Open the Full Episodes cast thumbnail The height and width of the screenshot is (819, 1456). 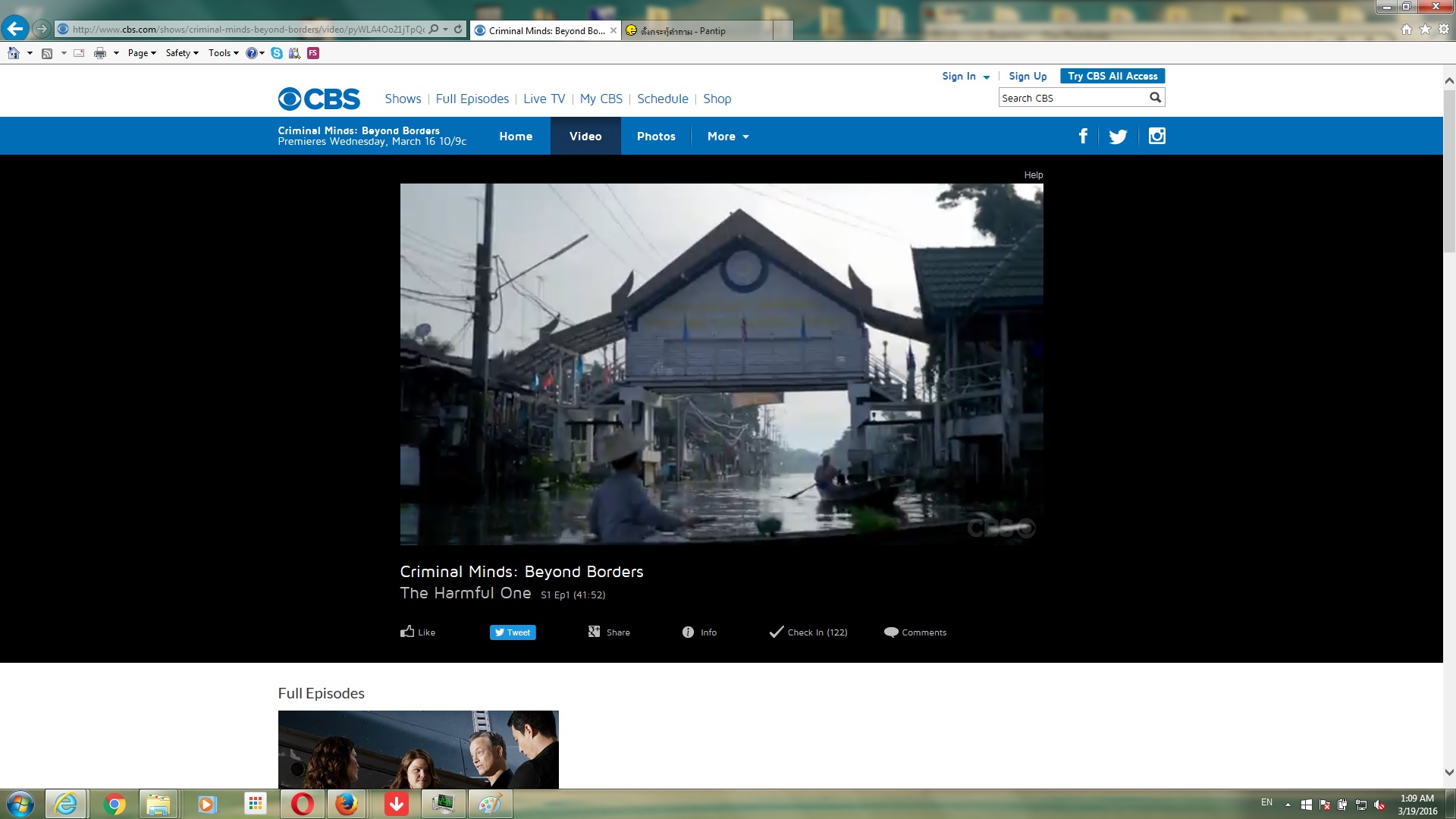(x=418, y=749)
